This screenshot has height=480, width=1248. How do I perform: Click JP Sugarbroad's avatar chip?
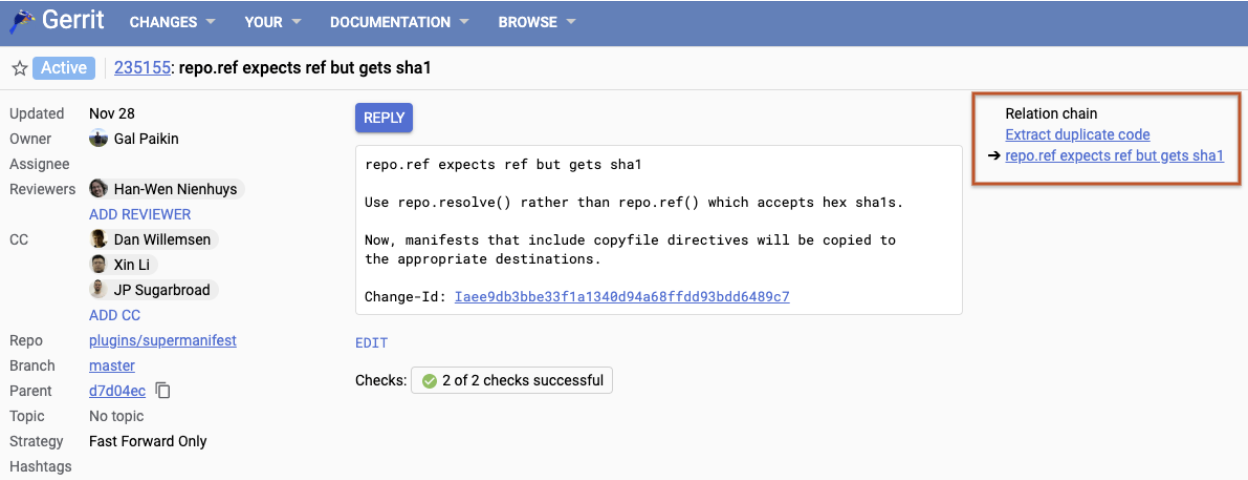[x=99, y=290]
